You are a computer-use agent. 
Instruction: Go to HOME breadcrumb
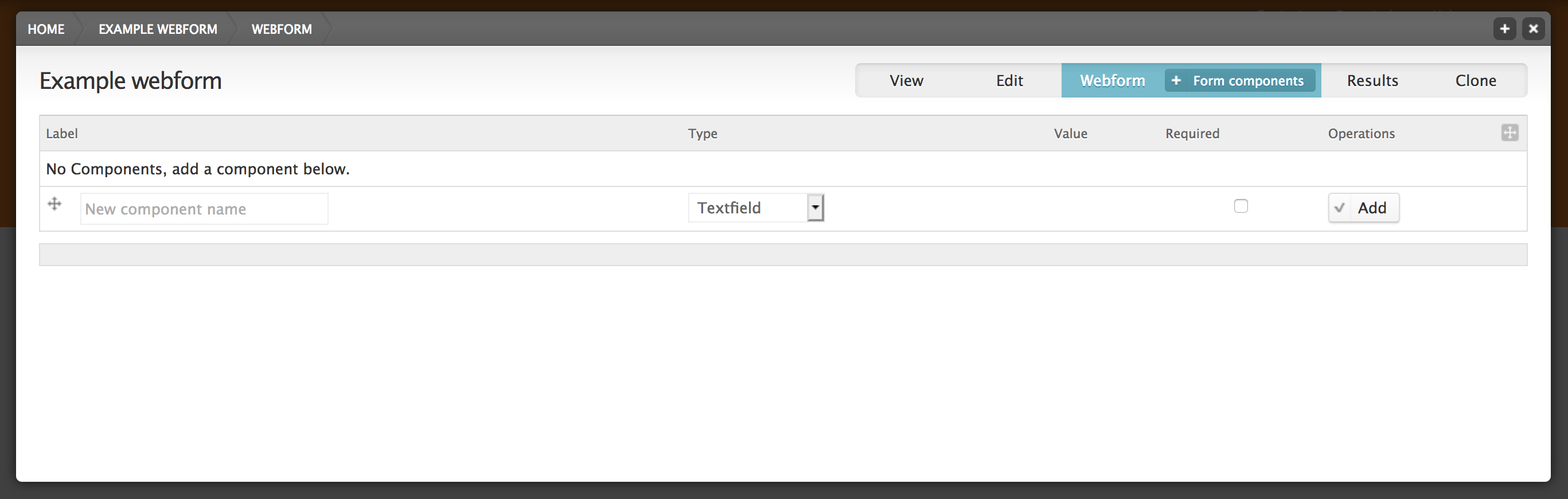point(46,29)
